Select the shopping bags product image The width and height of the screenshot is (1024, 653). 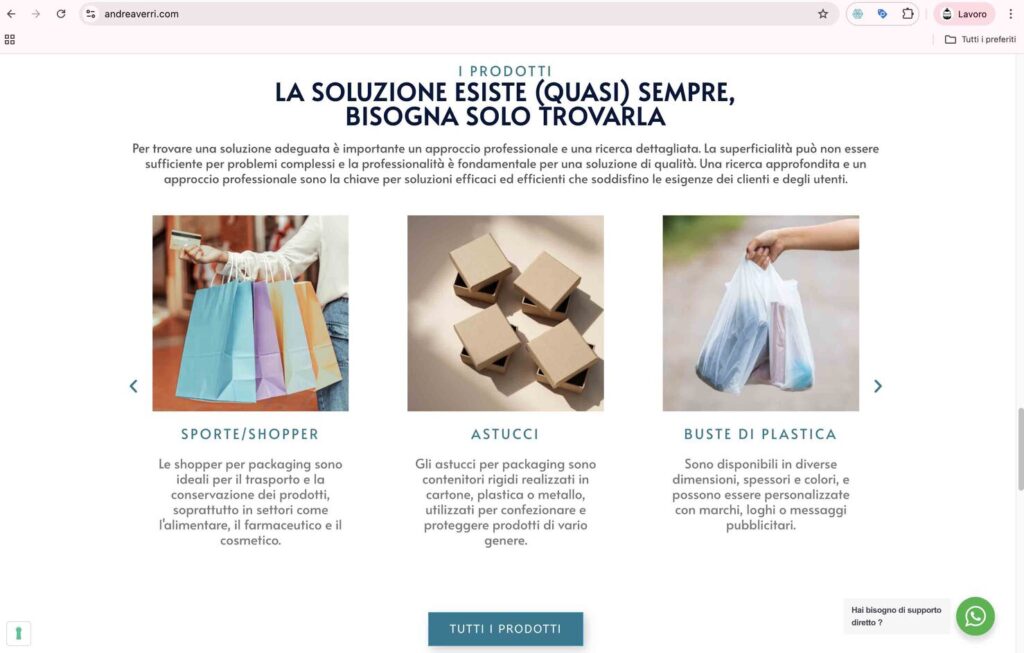pyautogui.click(x=250, y=313)
